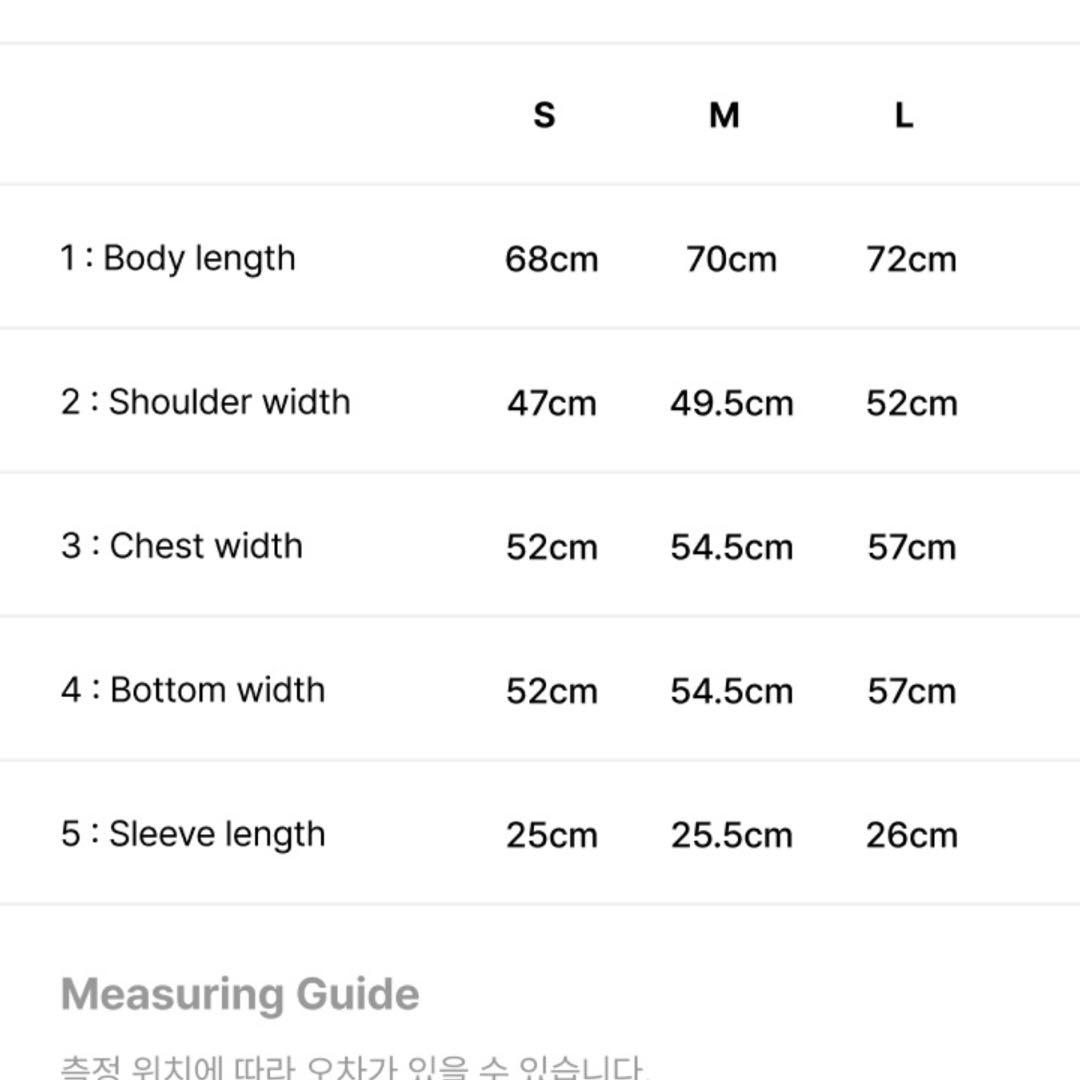Image resolution: width=1080 pixels, height=1080 pixels.
Task: Click the 68cm body length value
Action: coord(551,260)
